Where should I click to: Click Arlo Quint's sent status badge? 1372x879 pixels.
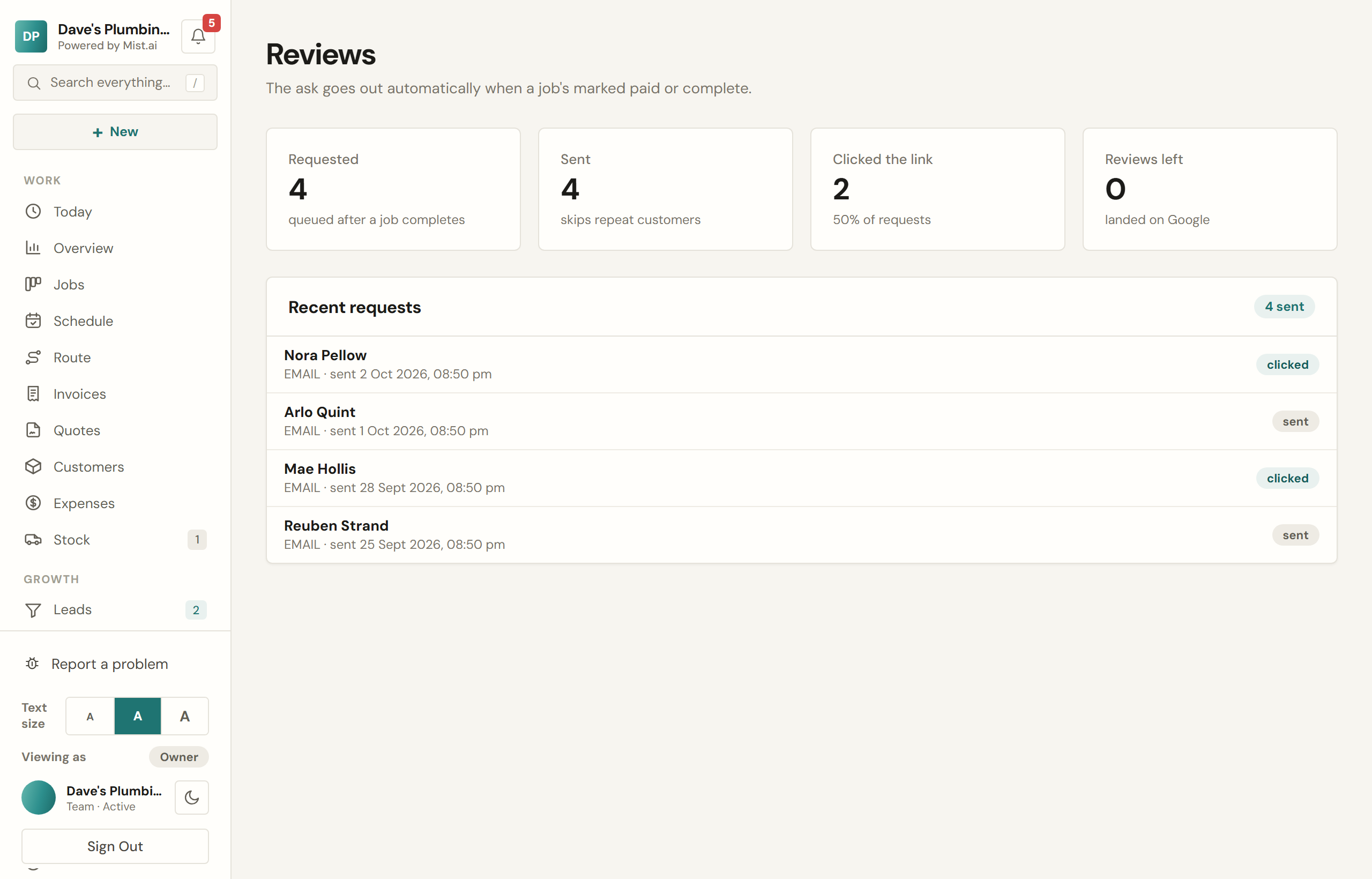click(x=1295, y=421)
